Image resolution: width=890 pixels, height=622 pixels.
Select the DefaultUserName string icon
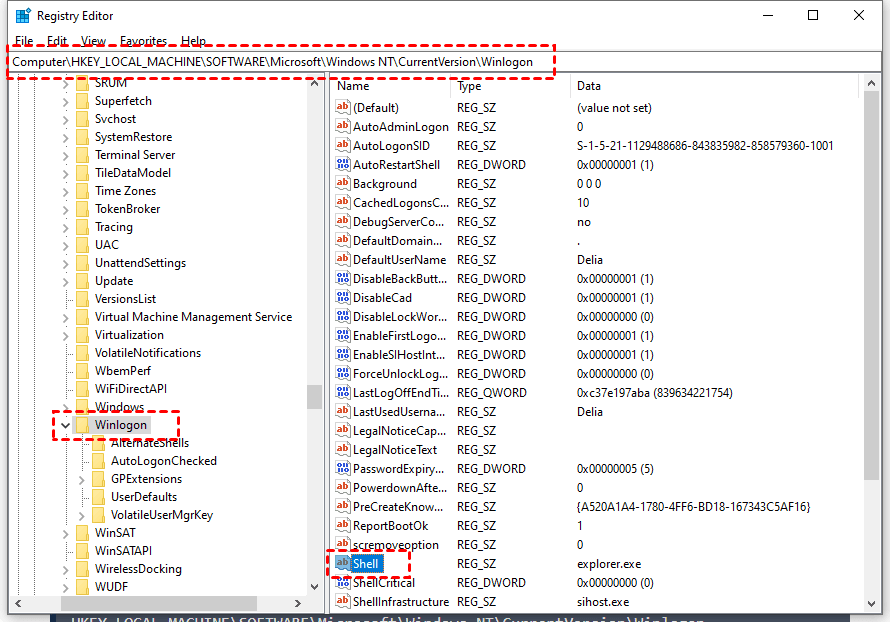tap(342, 259)
